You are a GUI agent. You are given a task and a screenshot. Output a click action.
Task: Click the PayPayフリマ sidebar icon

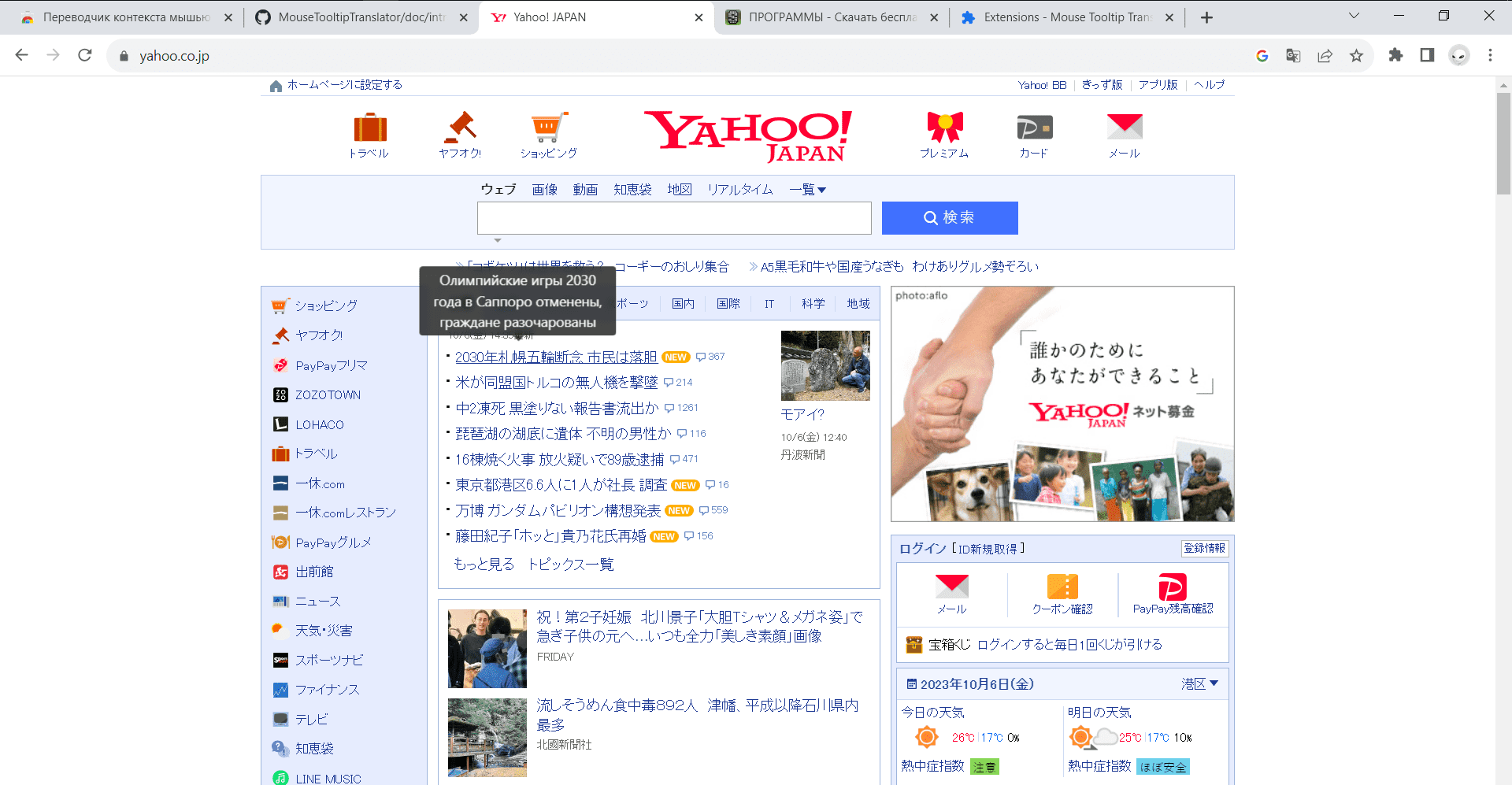[x=280, y=365]
